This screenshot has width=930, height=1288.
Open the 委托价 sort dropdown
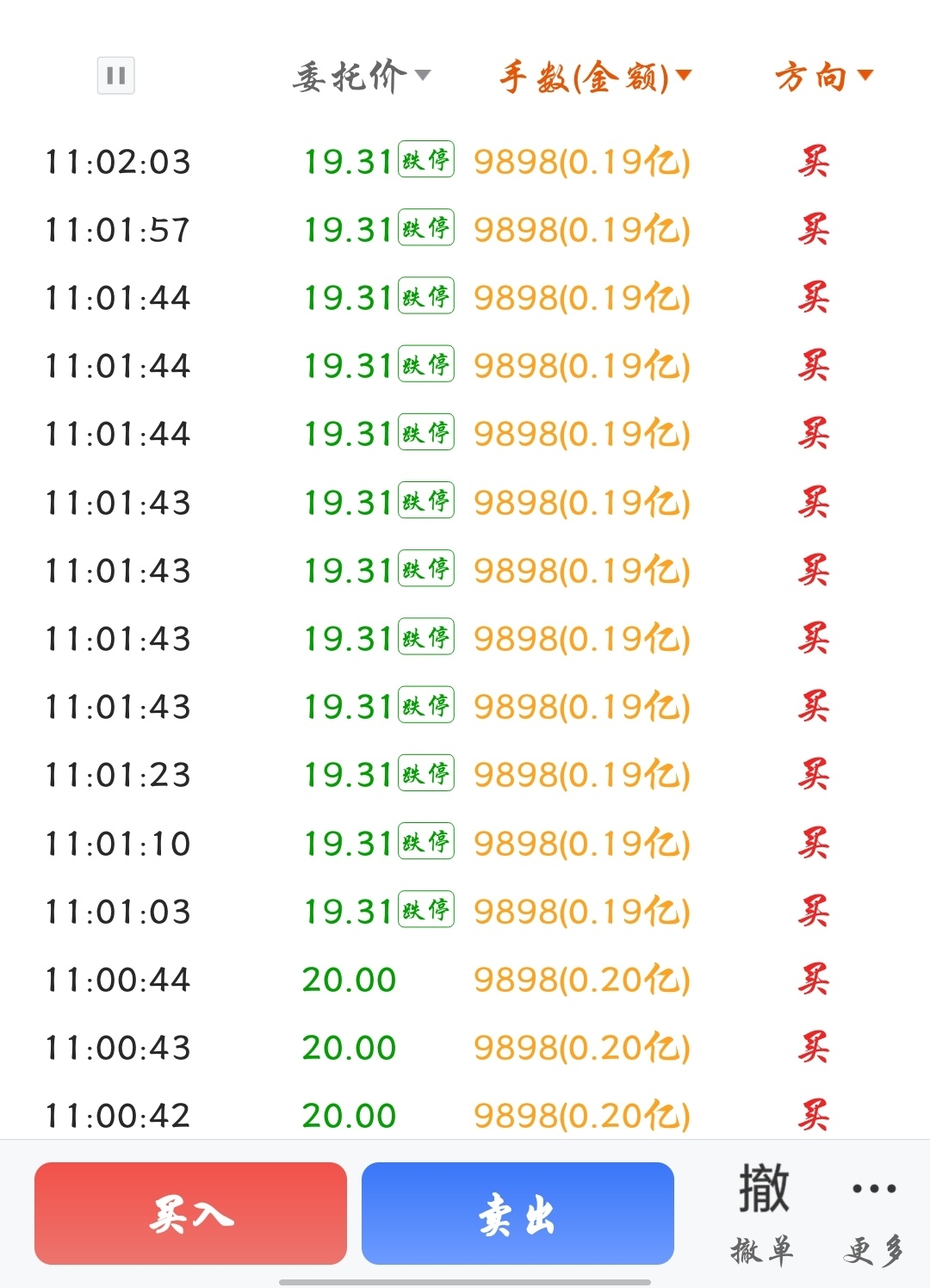(362, 77)
